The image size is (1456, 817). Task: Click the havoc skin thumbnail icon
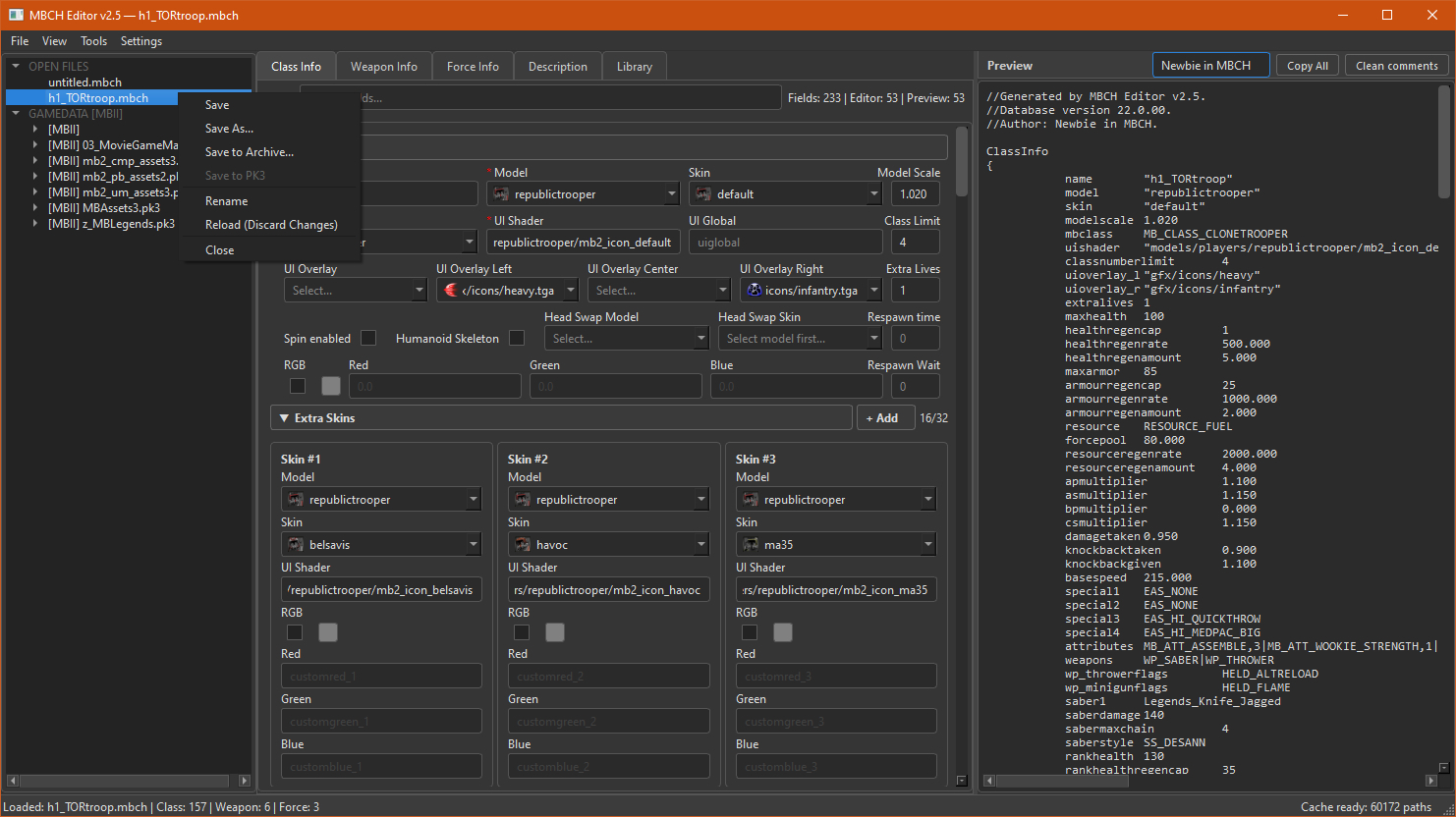(523, 545)
